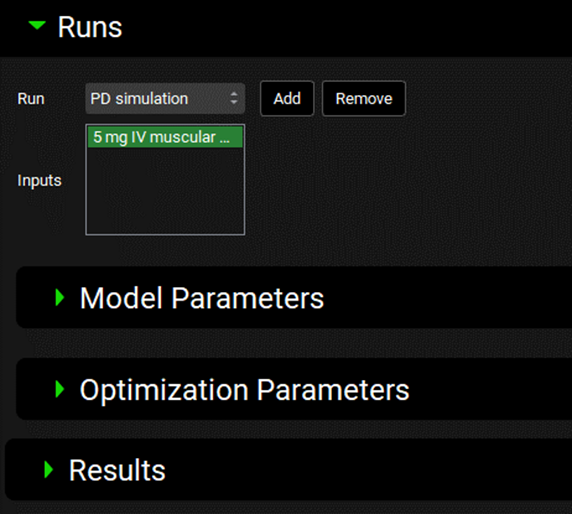Click the Inputs field label
Viewport: 572px width, 514px height.
click(39, 181)
